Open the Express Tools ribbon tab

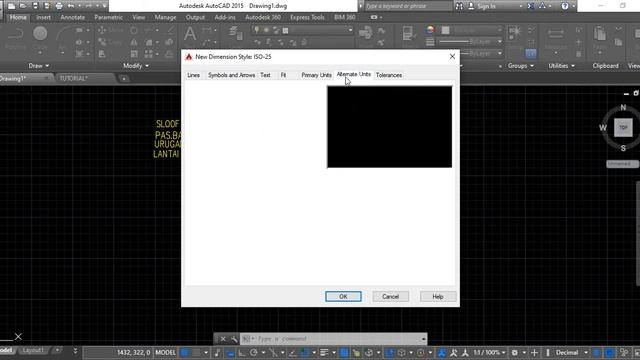click(307, 17)
